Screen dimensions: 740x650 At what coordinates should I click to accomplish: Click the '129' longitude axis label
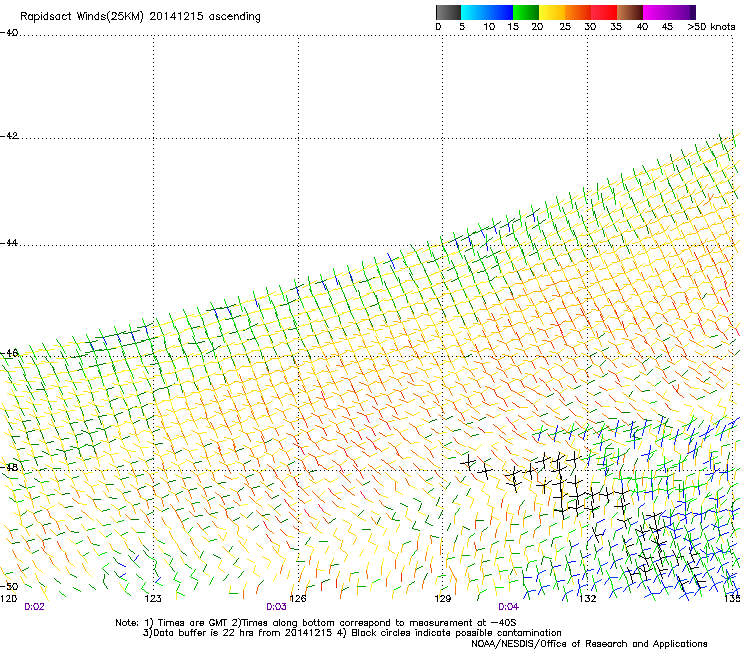(x=443, y=599)
